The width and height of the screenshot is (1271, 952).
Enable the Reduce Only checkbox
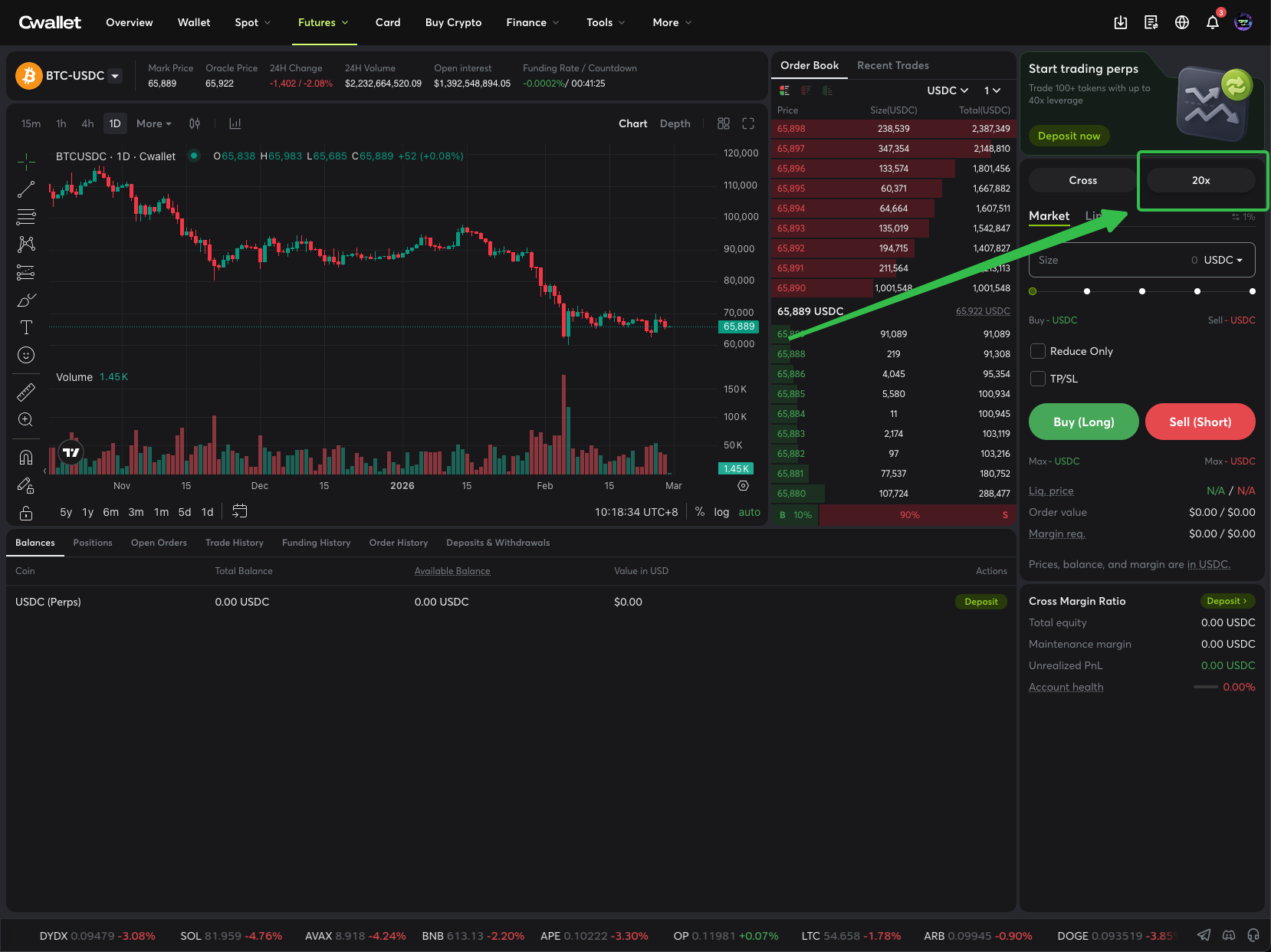(x=1038, y=351)
